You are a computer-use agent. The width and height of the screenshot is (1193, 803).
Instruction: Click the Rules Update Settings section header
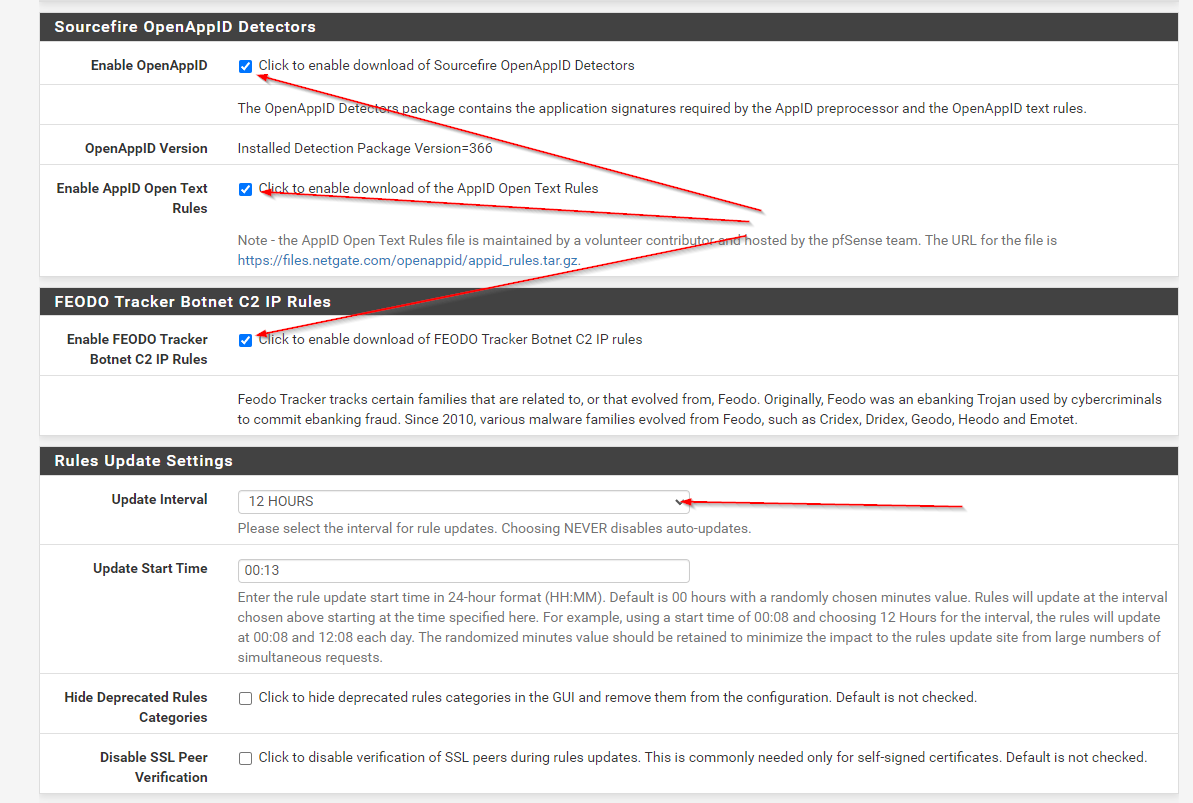click(143, 461)
